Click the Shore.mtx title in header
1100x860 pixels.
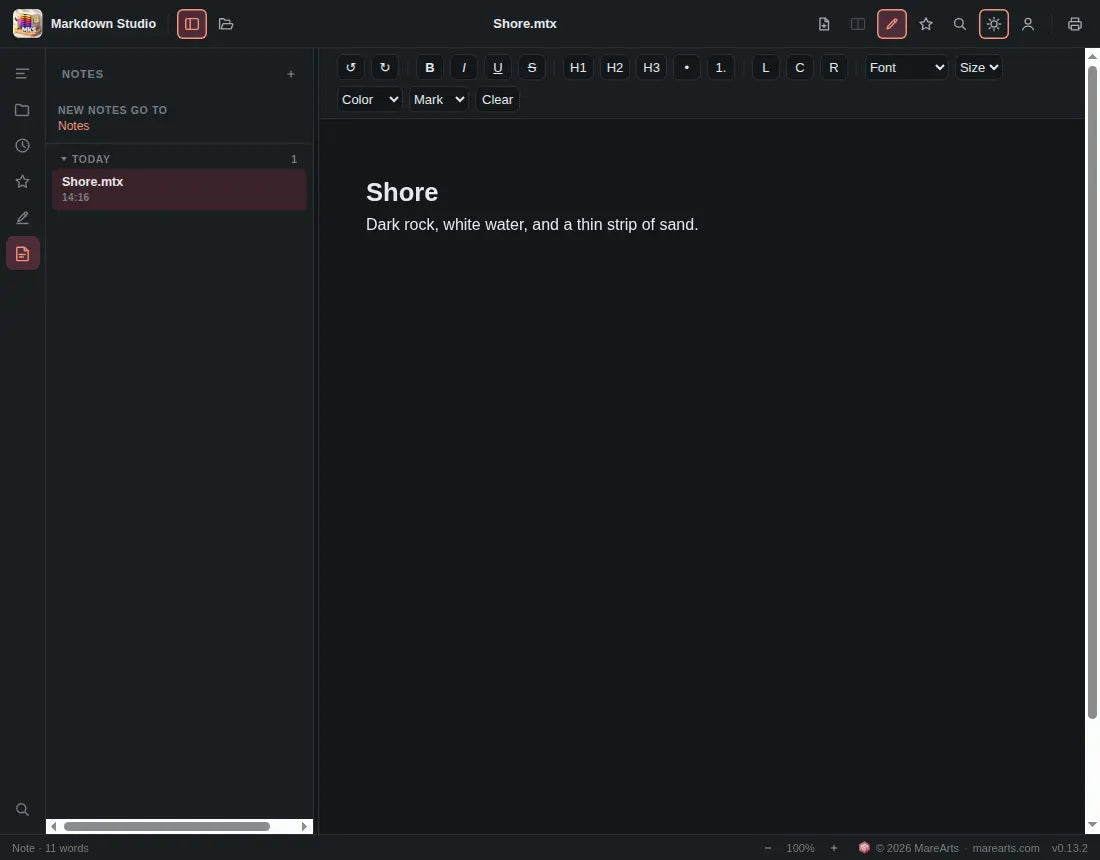tap(525, 24)
